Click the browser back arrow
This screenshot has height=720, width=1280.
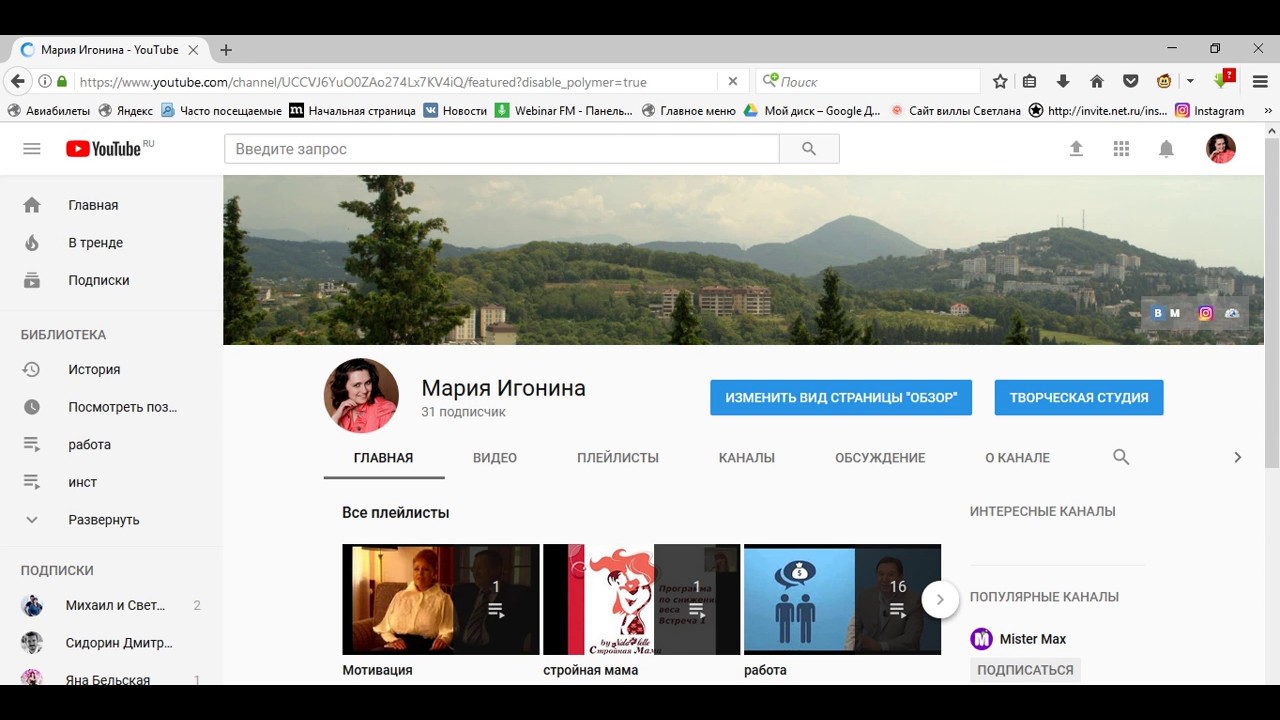(17, 82)
